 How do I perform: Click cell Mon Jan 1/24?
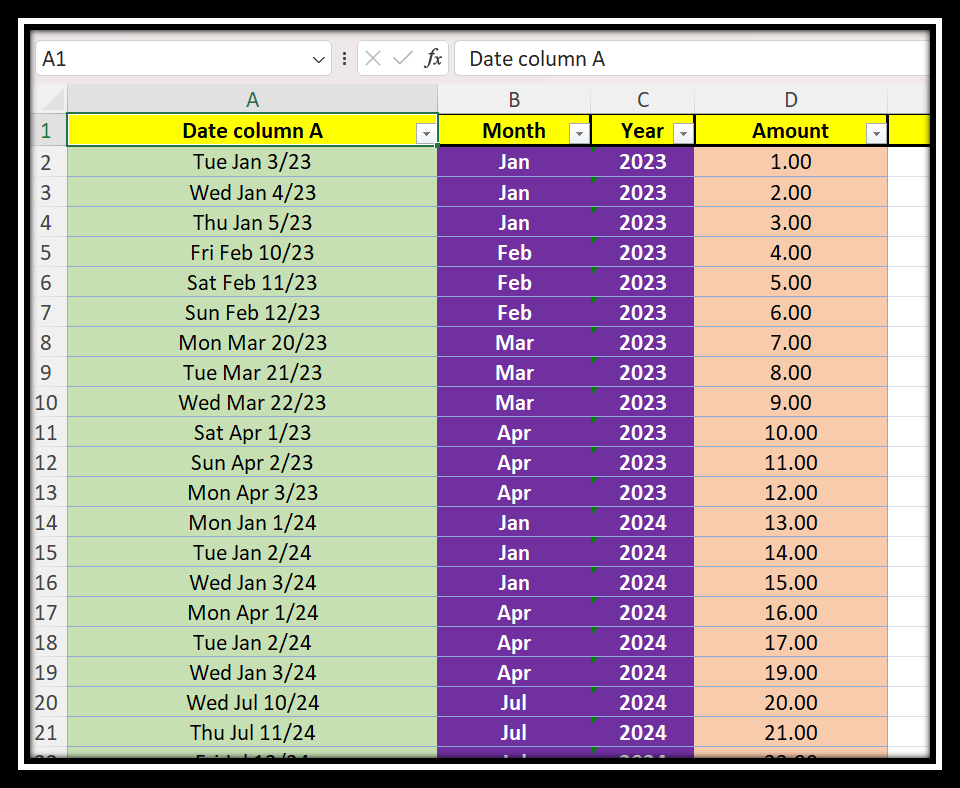[252, 522]
